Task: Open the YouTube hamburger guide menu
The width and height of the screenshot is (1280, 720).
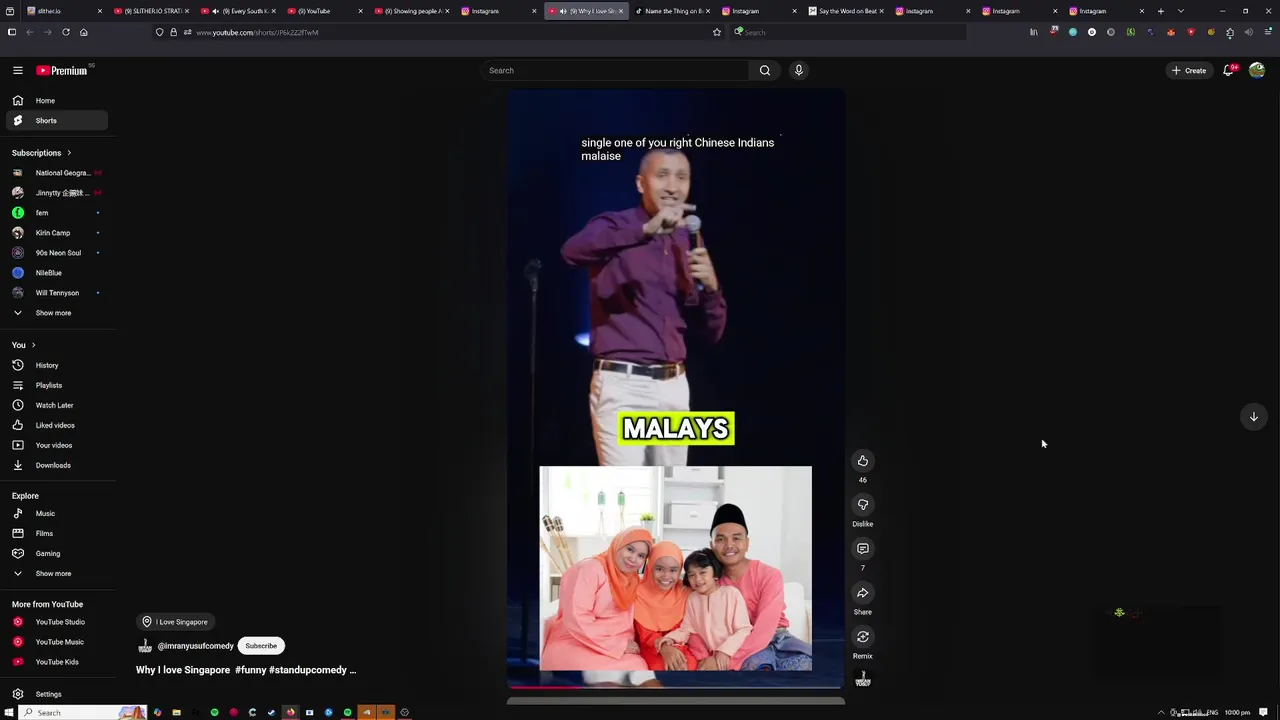Action: click(17, 70)
